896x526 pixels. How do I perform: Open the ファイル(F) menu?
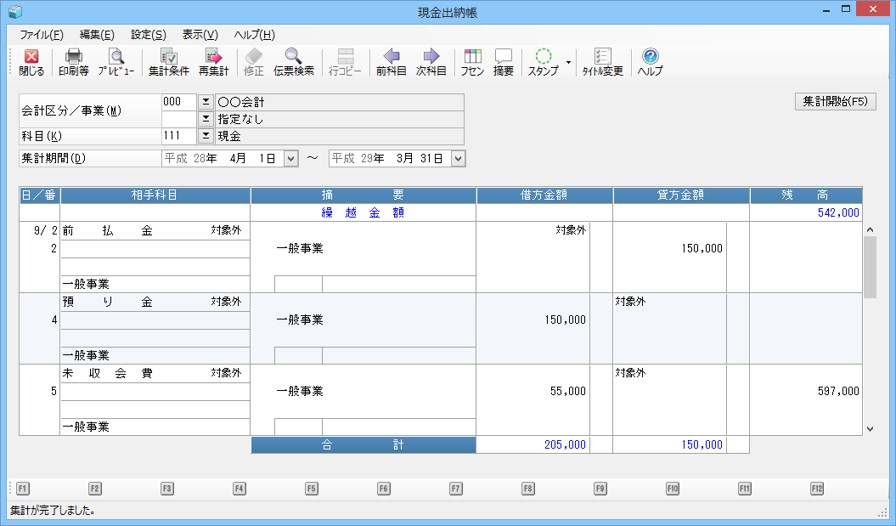pyautogui.click(x=41, y=35)
